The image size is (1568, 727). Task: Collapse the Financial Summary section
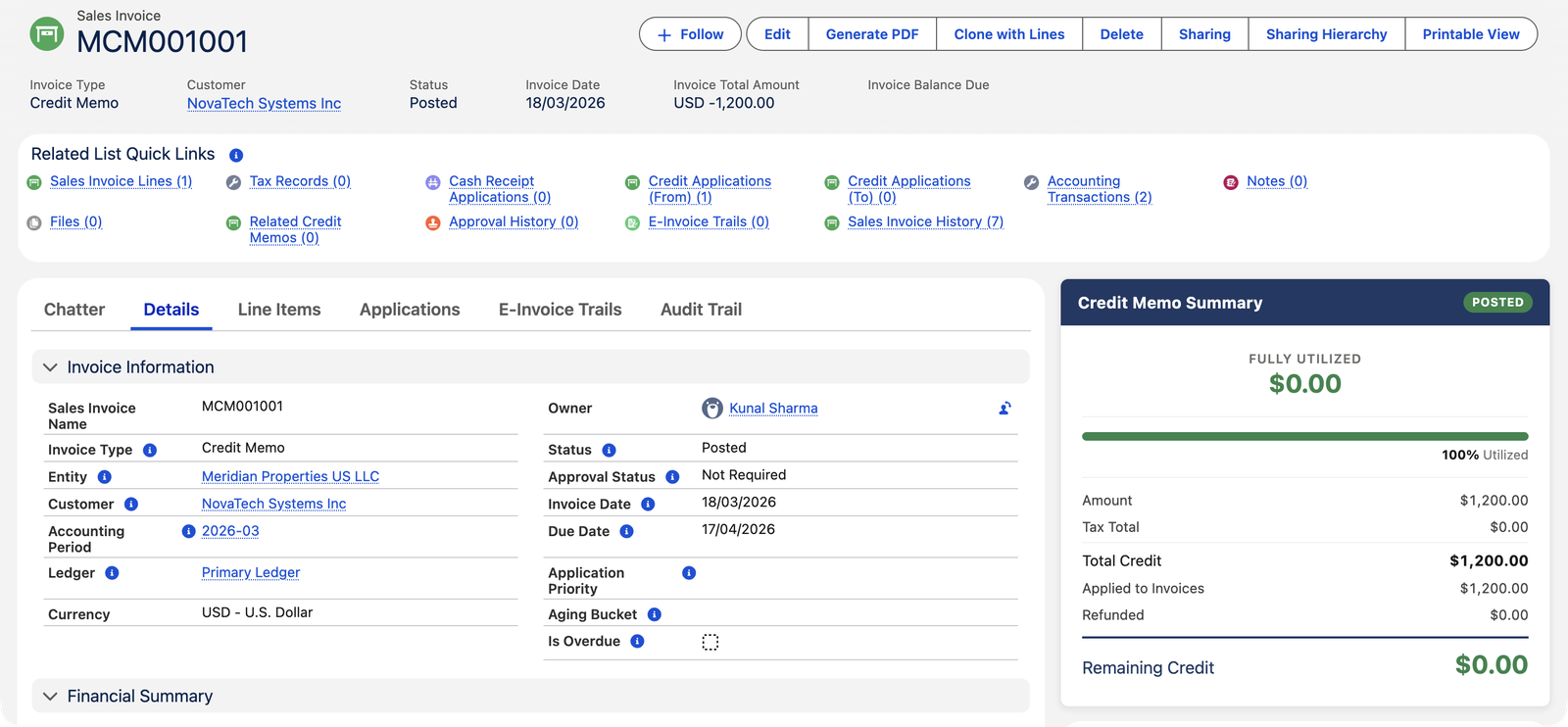pyautogui.click(x=51, y=697)
